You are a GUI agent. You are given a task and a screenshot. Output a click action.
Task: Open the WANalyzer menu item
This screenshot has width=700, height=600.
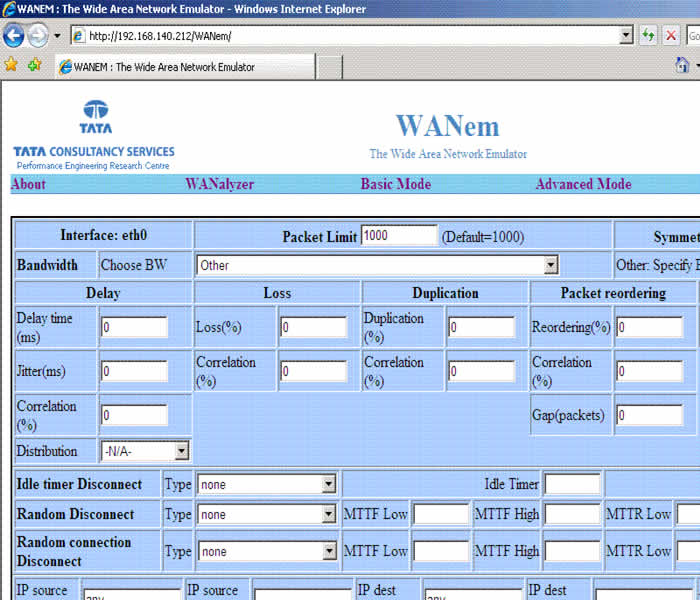pos(219,184)
